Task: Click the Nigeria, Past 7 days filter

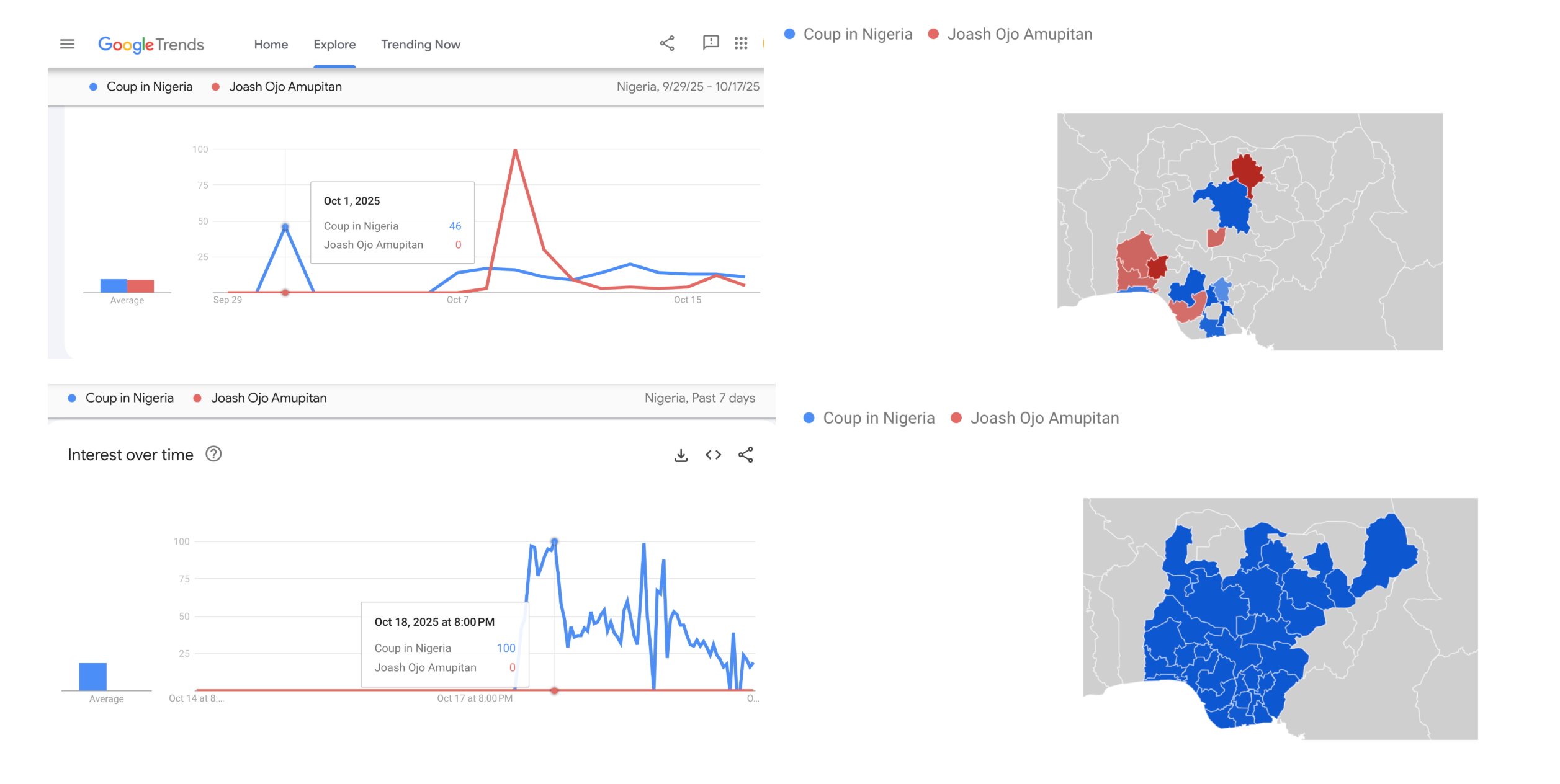Action: tap(699, 398)
